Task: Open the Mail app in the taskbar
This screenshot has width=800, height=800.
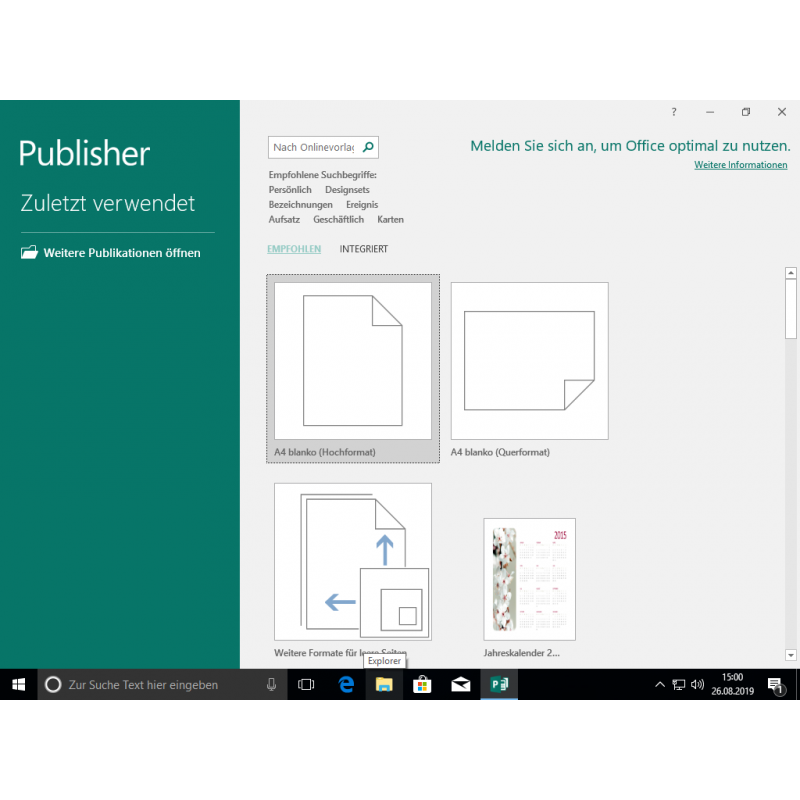Action: 460,685
